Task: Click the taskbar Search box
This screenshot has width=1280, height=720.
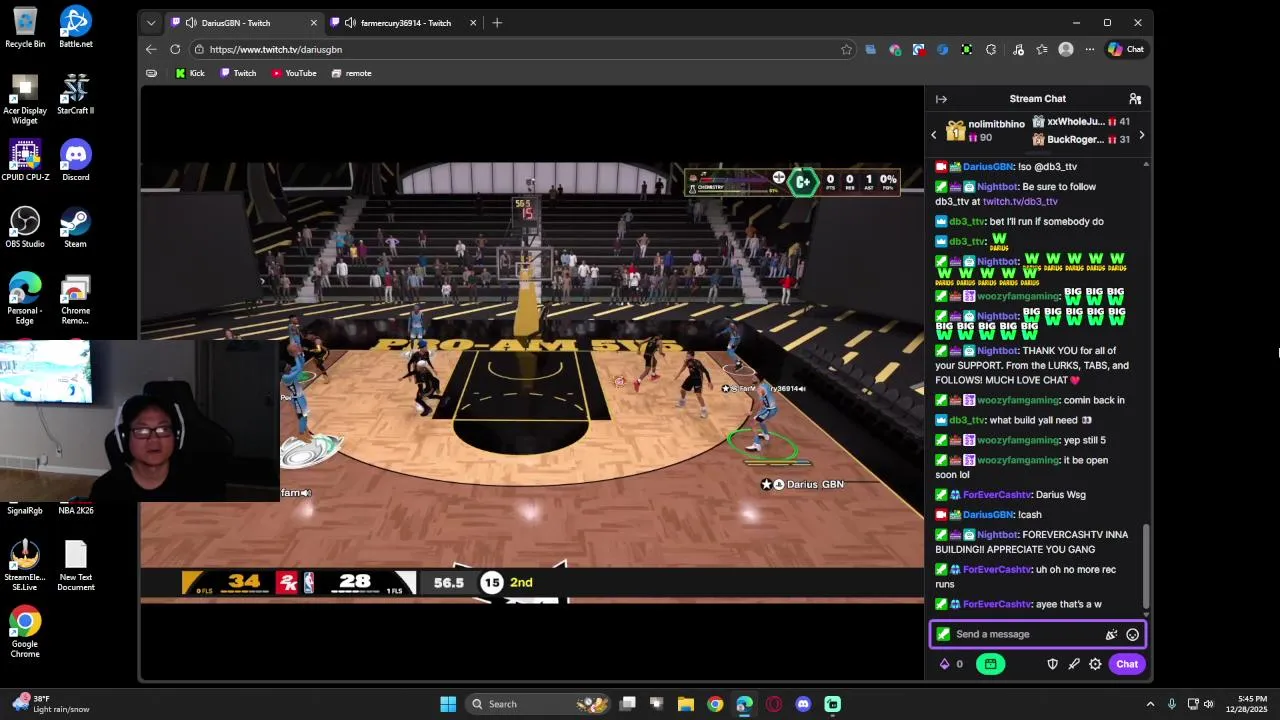Action: pos(540,704)
